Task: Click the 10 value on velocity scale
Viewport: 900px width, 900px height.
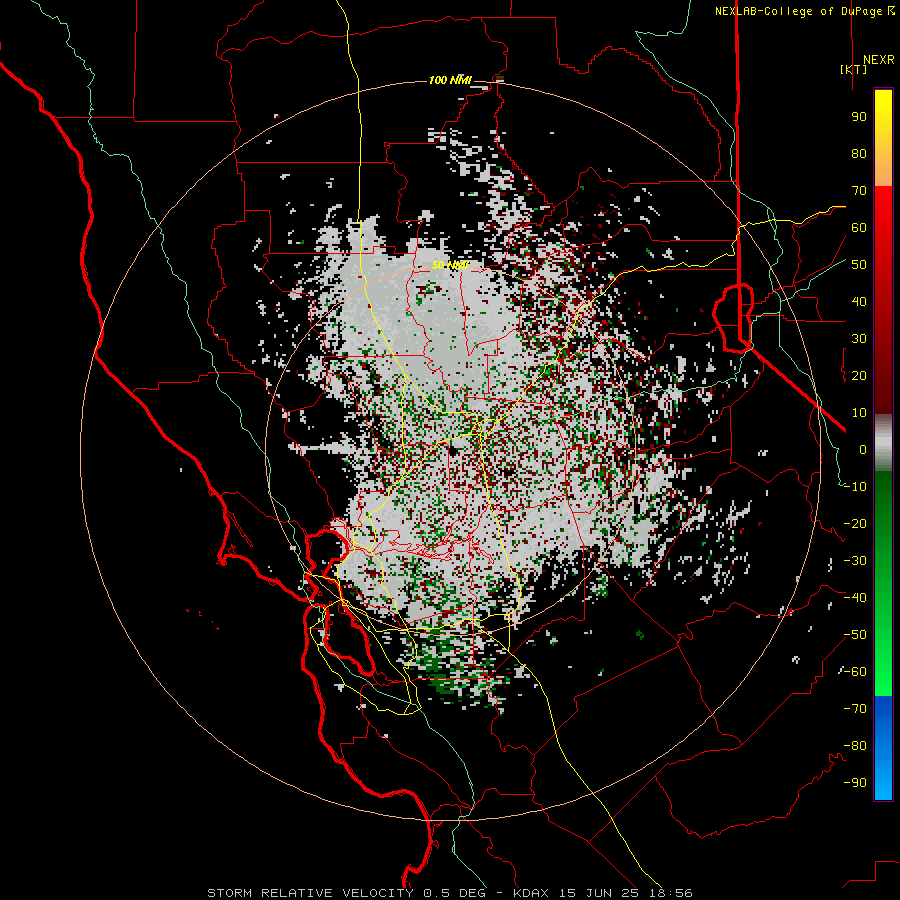Action: click(x=859, y=413)
